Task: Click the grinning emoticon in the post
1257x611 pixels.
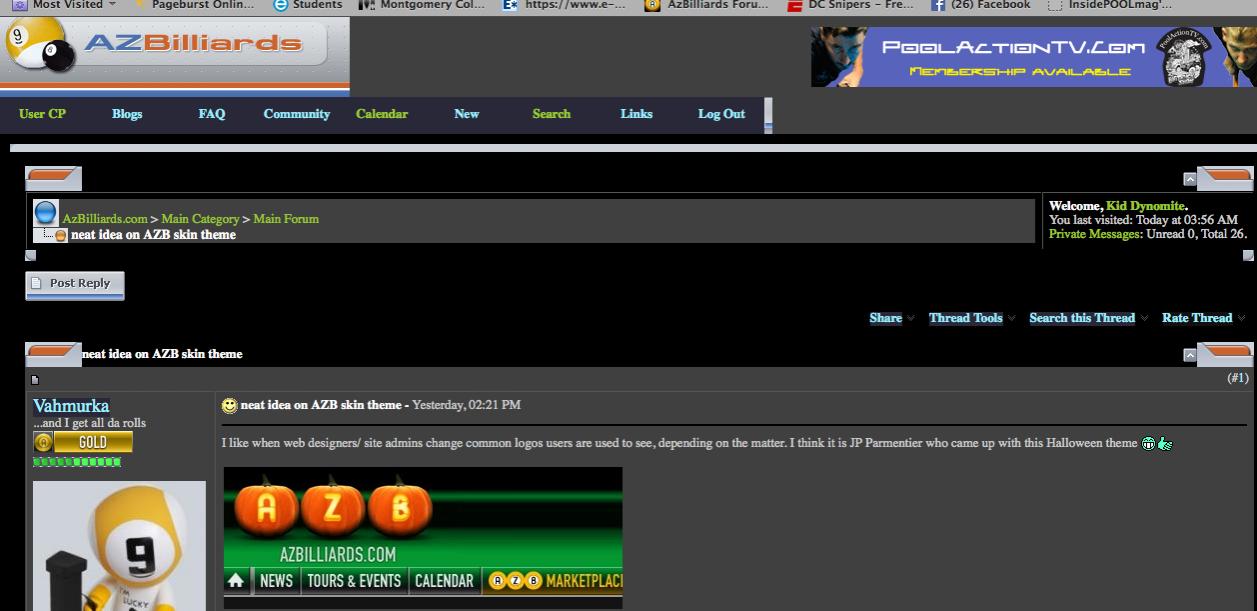Action: tap(1148, 443)
